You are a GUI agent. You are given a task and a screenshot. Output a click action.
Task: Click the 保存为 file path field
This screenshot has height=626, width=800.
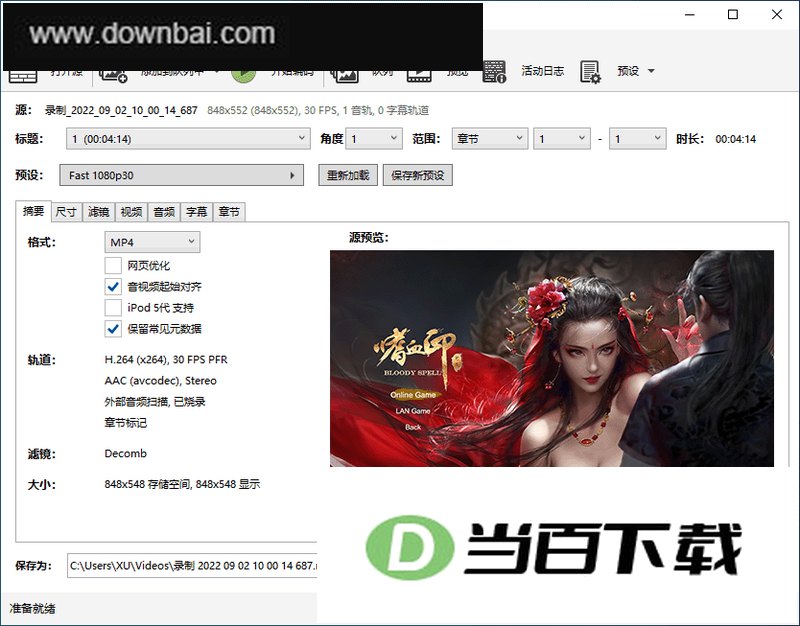[192, 565]
